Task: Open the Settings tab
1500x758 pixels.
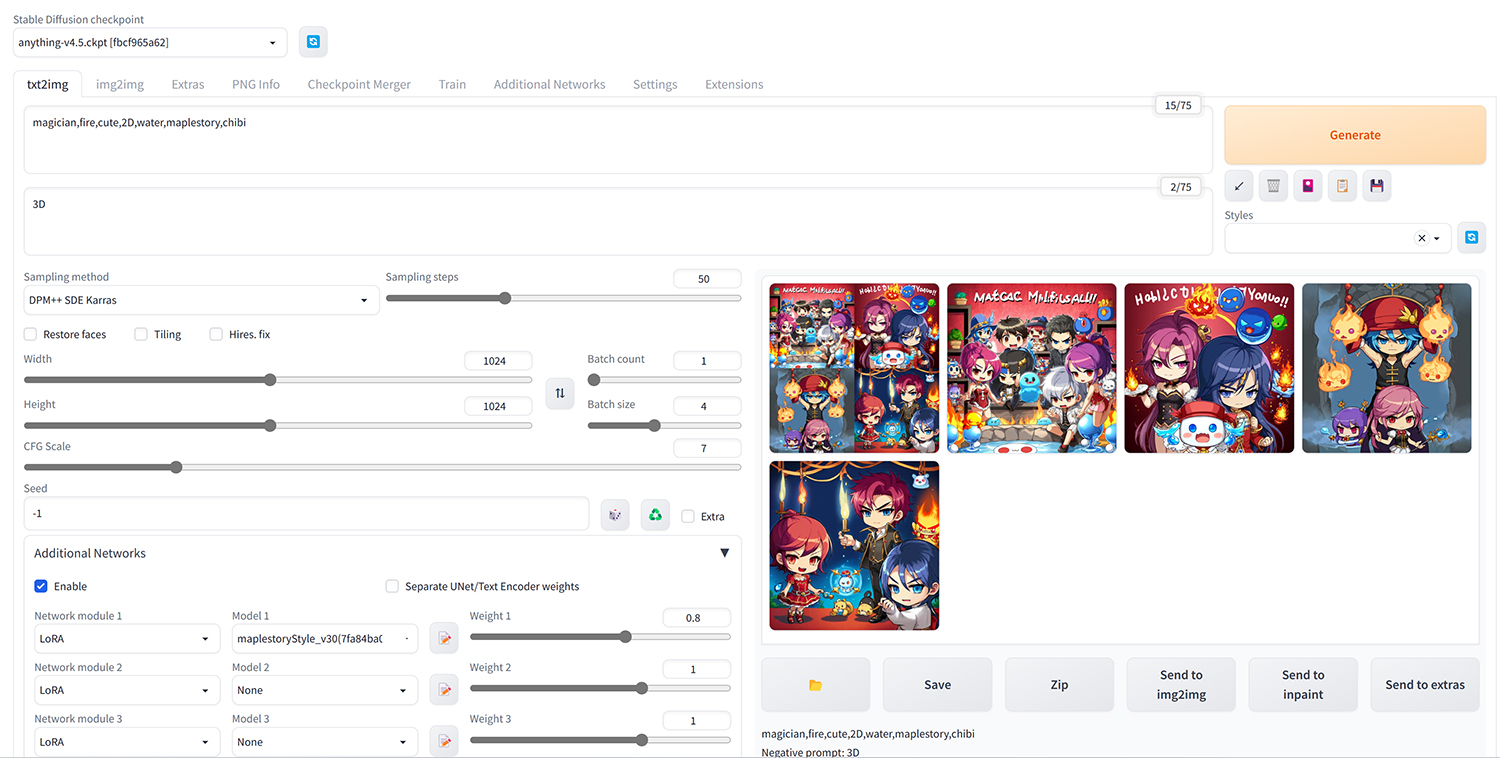Action: pyautogui.click(x=655, y=84)
